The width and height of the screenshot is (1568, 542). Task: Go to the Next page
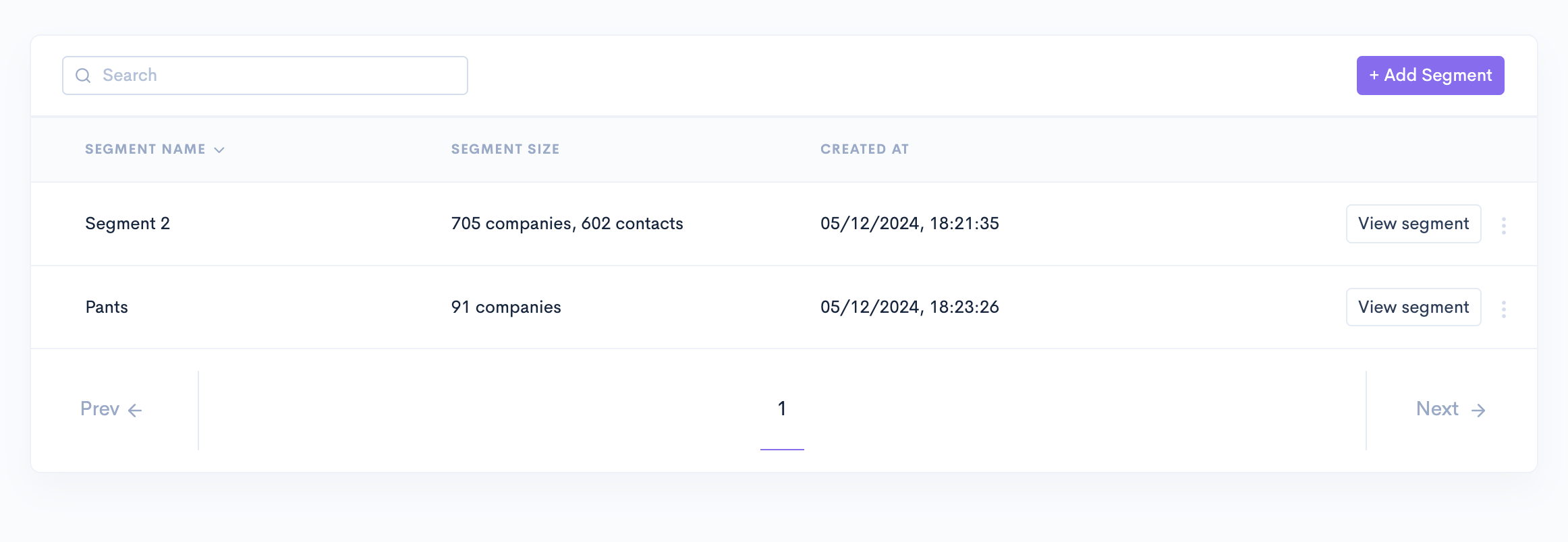[1438, 409]
